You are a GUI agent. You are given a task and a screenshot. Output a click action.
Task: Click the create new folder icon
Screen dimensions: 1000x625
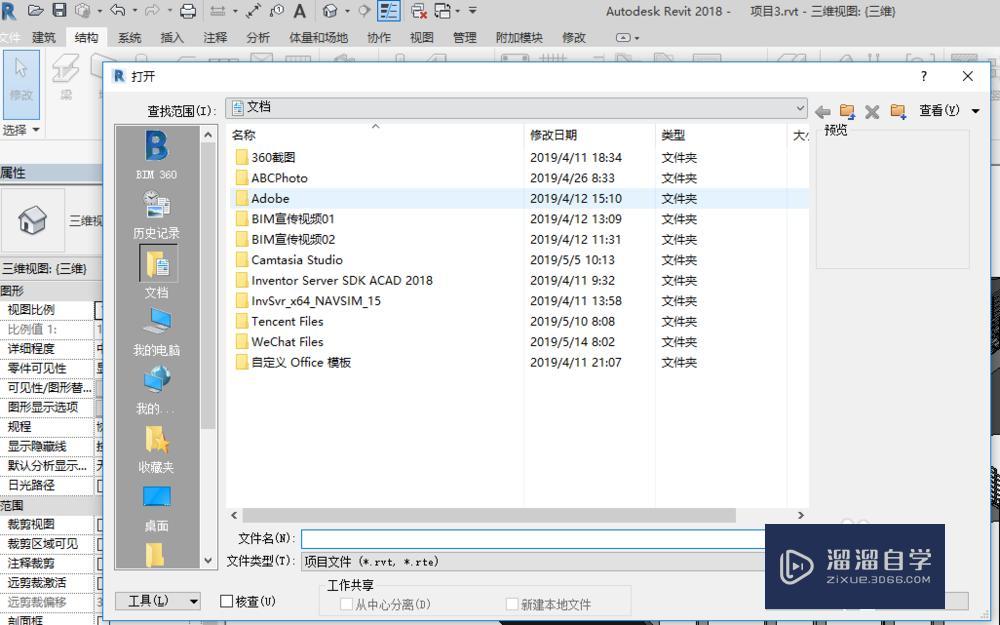[898, 111]
